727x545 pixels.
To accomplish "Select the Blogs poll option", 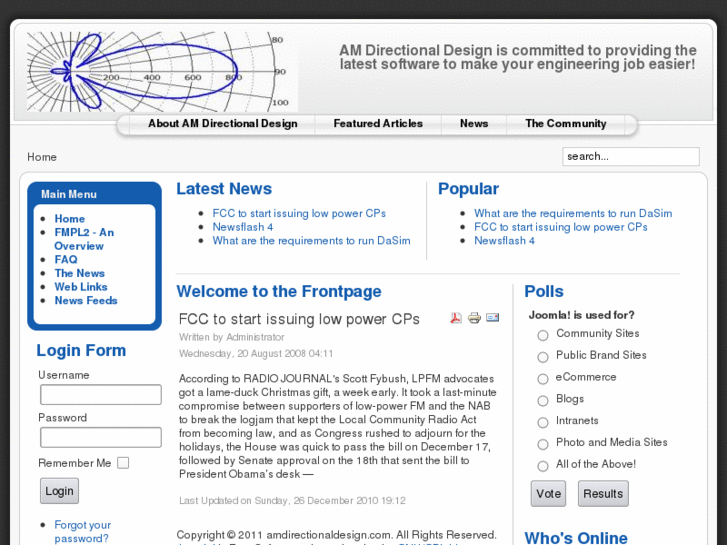I will click(542, 400).
